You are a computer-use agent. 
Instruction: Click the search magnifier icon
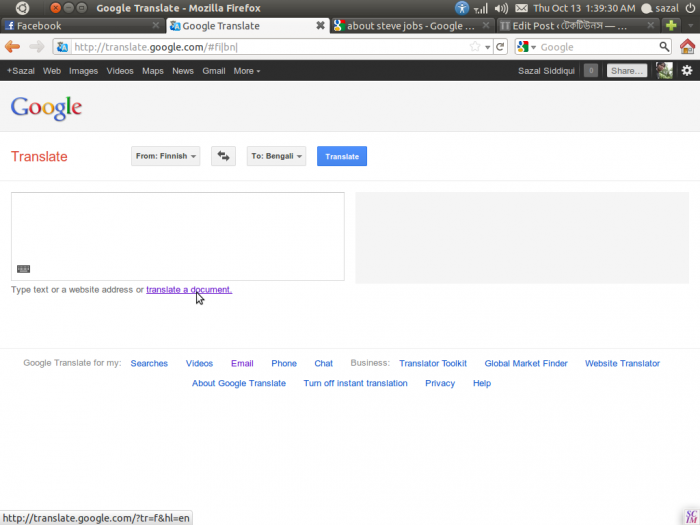pos(664,46)
